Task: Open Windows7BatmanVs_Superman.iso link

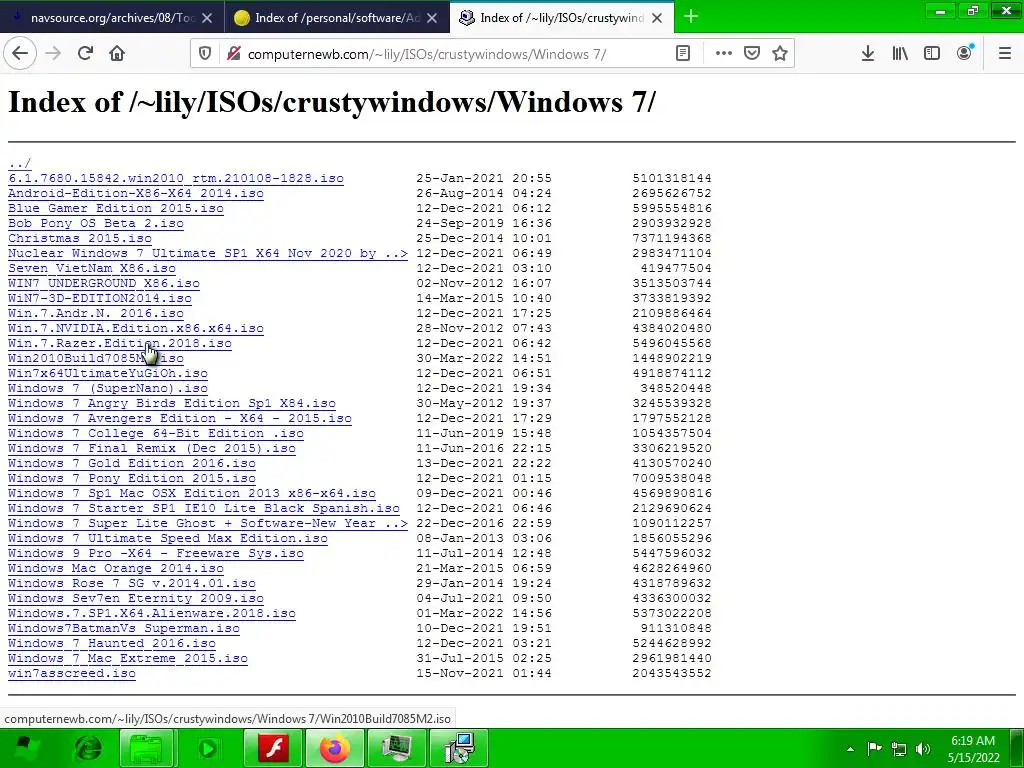Action: 124,629
